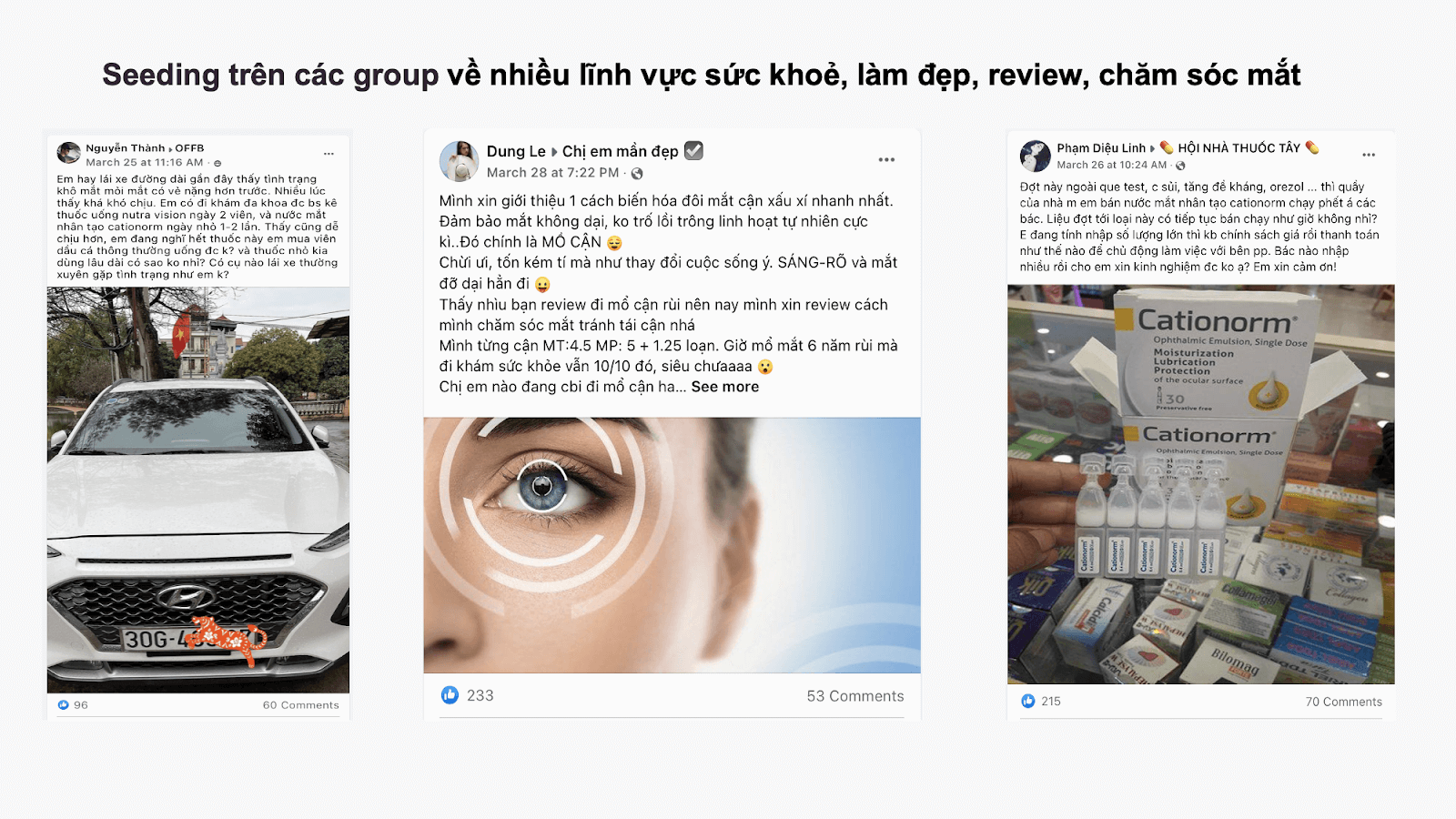Click verified checkmark beside Chị em mần đẹp
This screenshot has height=819, width=1456.
tap(693, 150)
